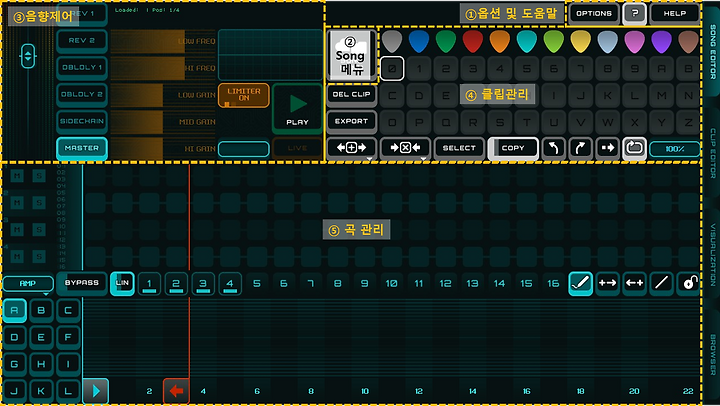The image size is (720, 406).
Task: Open the AMP parameter dropdown
Action: pyautogui.click(x=28, y=283)
